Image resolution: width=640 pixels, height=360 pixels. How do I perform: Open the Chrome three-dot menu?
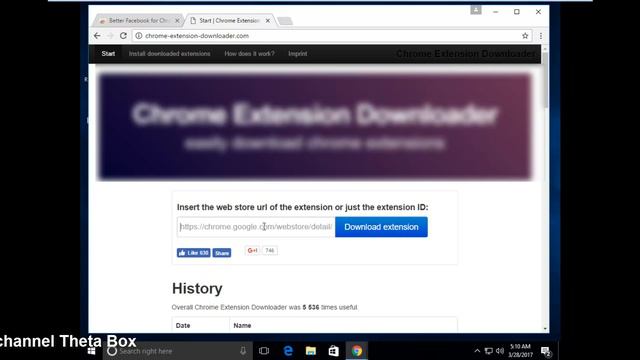pyautogui.click(x=541, y=36)
